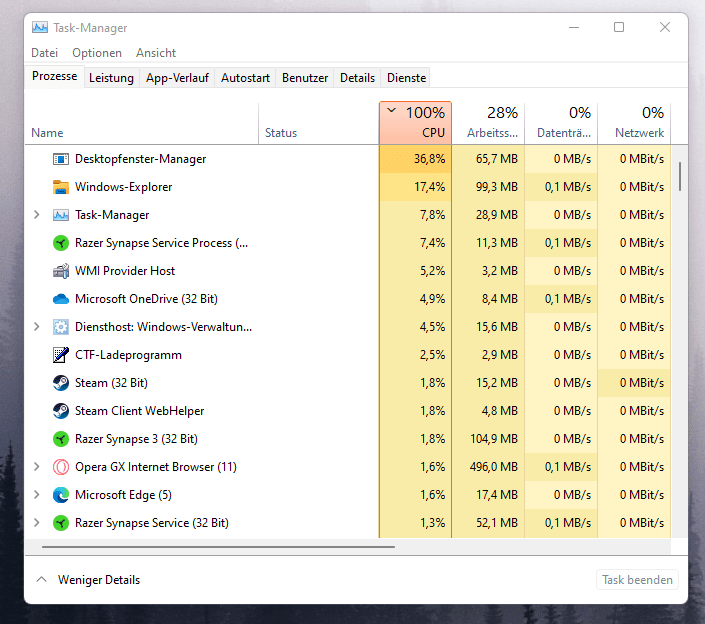Click the 104,9 MB memory value
Screen dimensions: 705x624
click(x=494, y=439)
